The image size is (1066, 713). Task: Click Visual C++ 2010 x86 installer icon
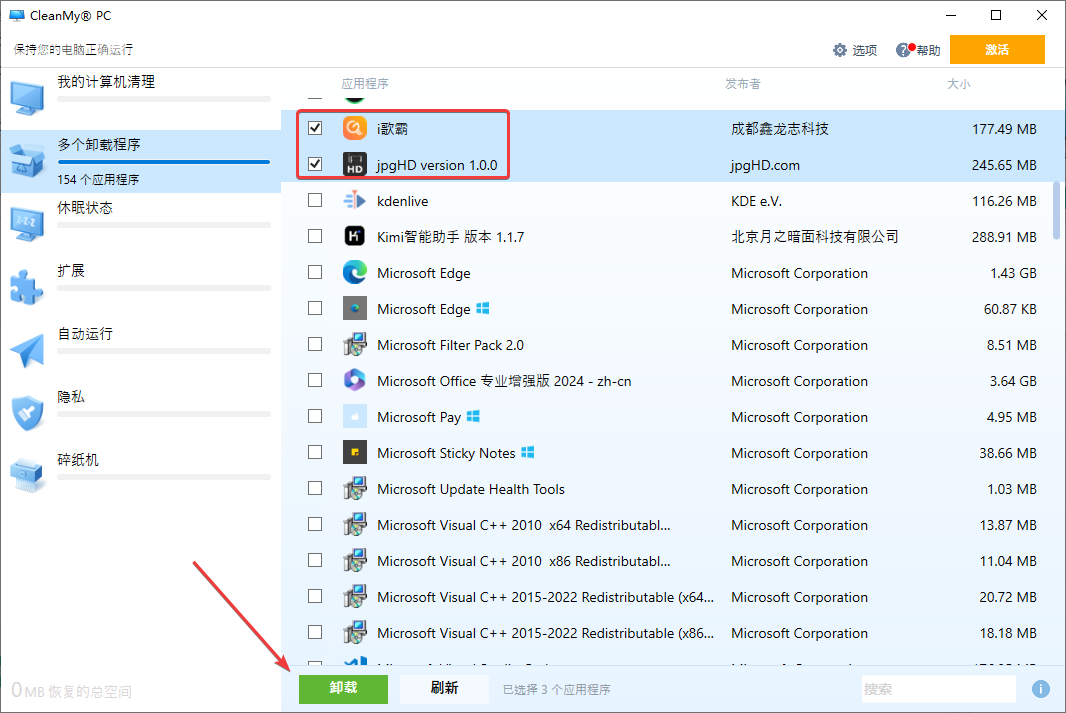(x=354, y=561)
